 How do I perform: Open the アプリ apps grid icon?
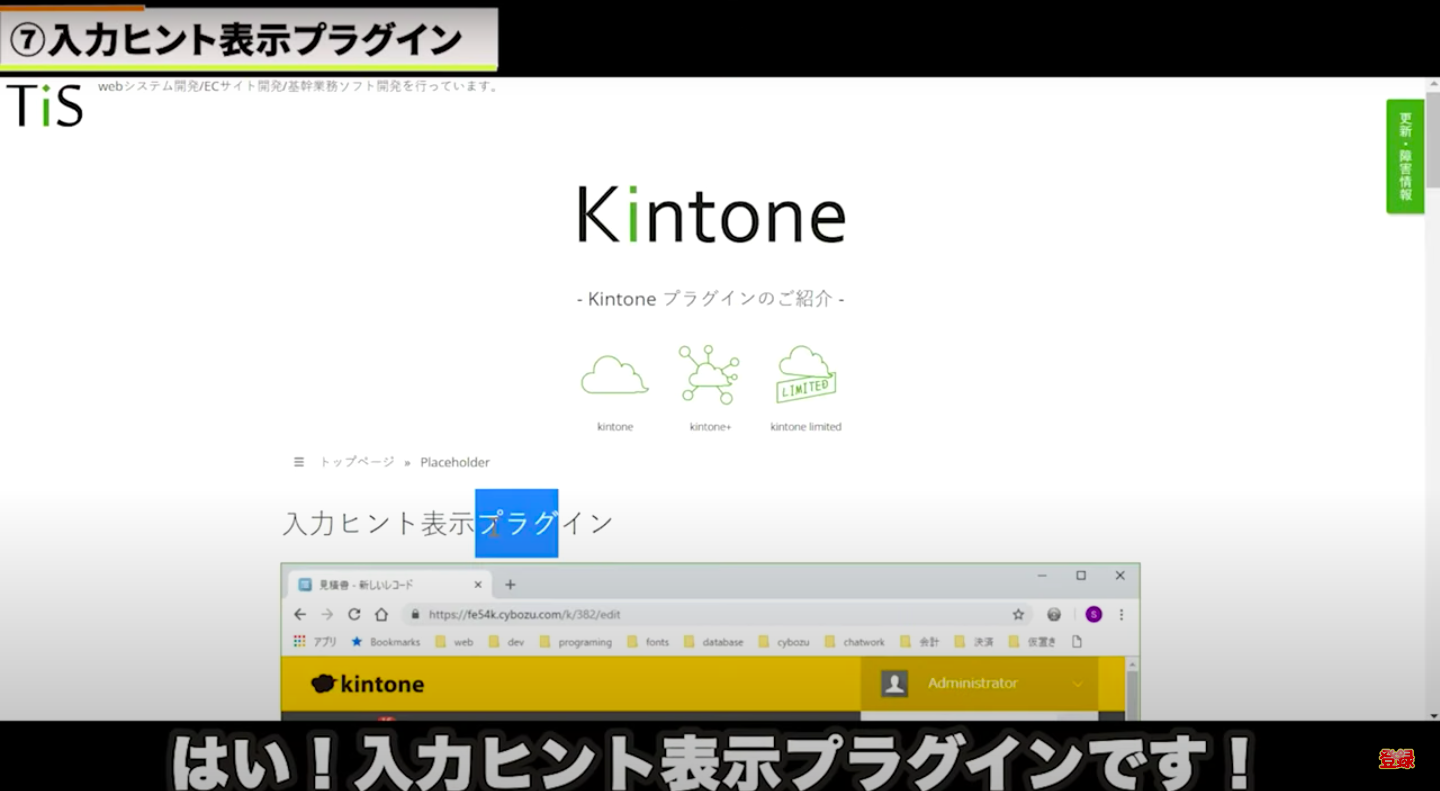pyautogui.click(x=299, y=642)
